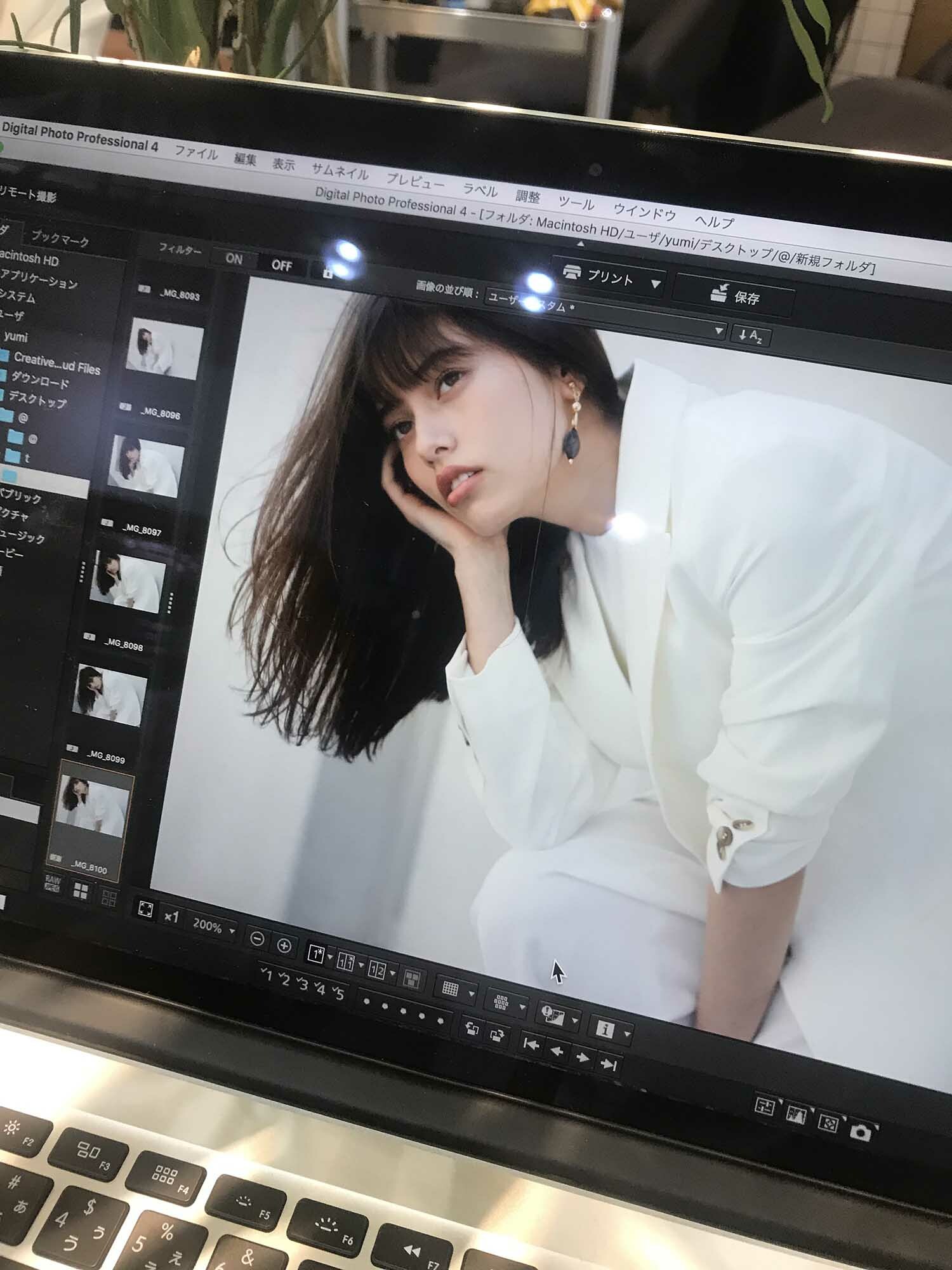Select the 1|2 side-by-side comparison icon
Viewport: 952px width, 1270px height.
pos(377,970)
